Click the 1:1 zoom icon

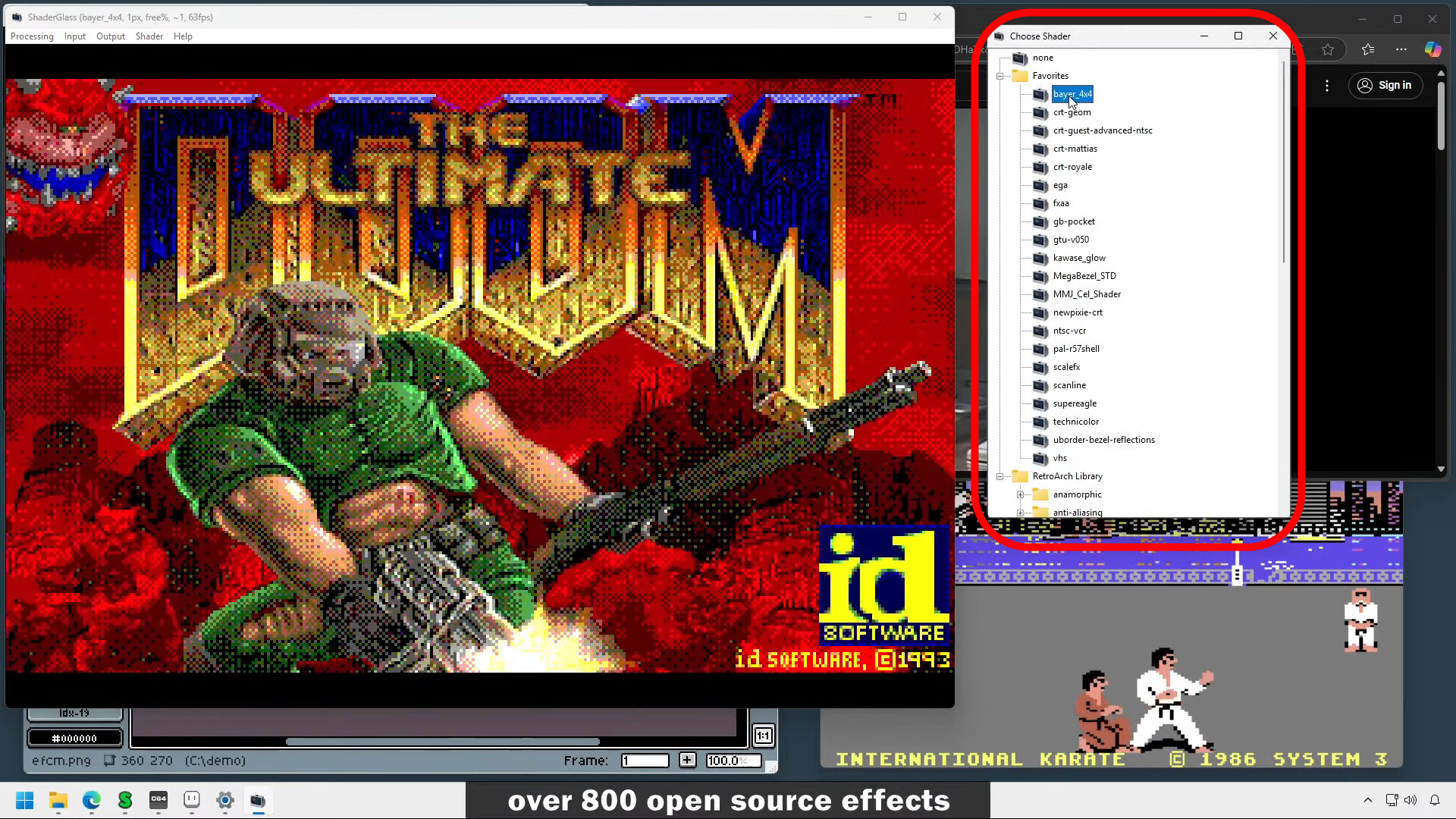(x=763, y=736)
